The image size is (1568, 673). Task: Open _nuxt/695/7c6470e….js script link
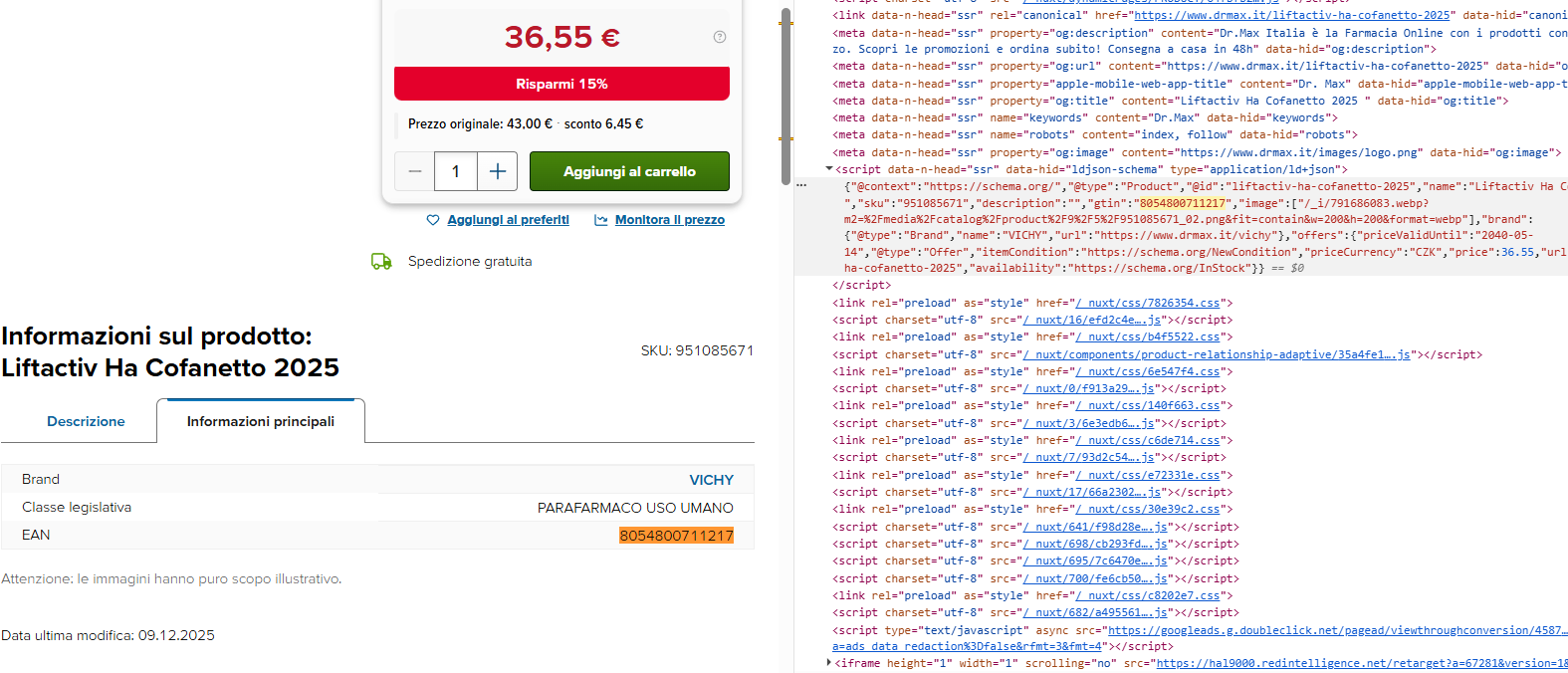pos(1095,561)
